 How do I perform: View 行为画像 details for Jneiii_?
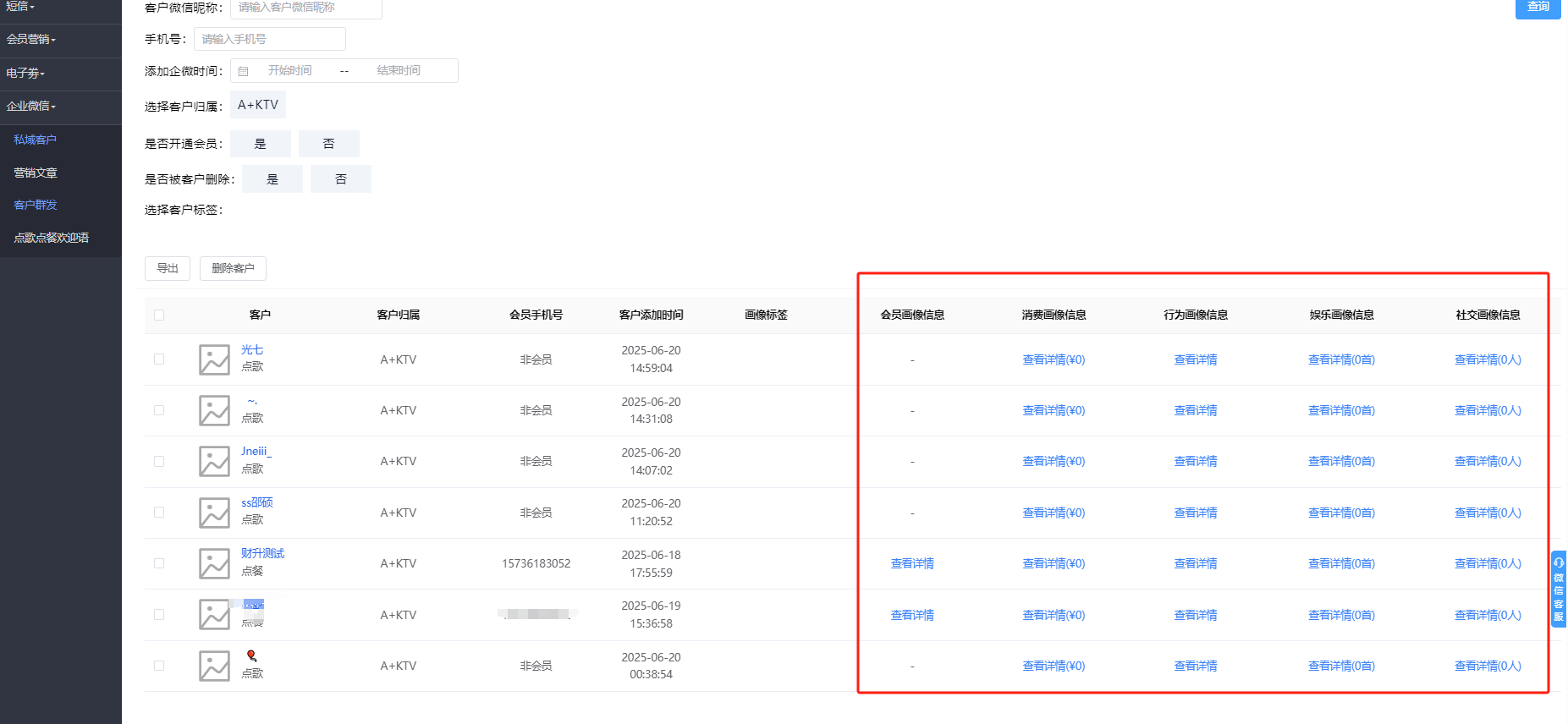point(1196,461)
